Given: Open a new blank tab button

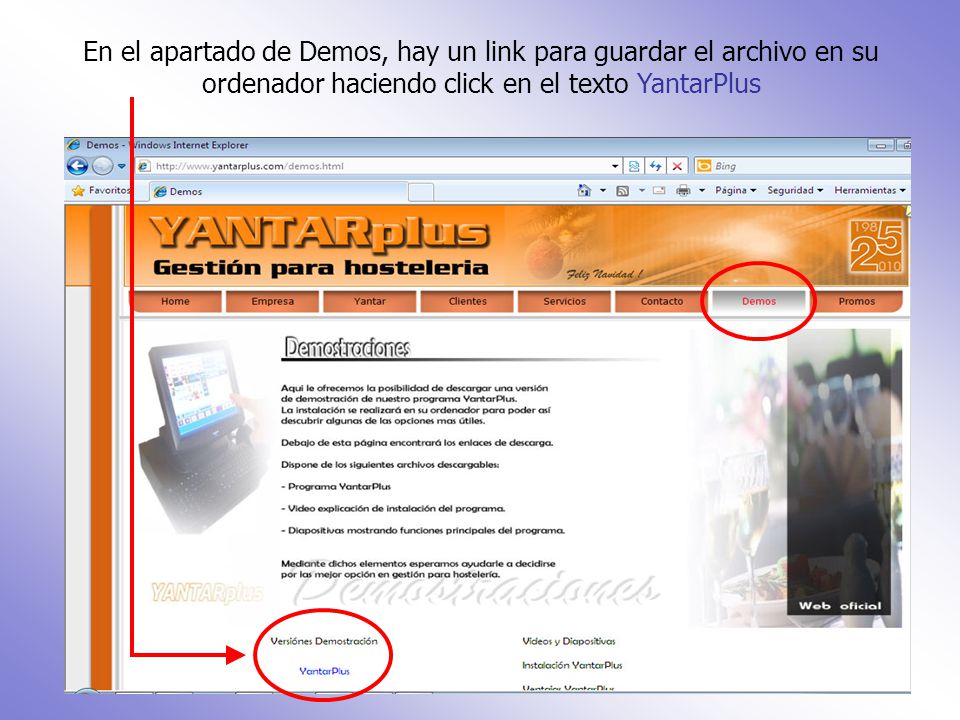Looking at the screenshot, I should [x=421, y=192].
